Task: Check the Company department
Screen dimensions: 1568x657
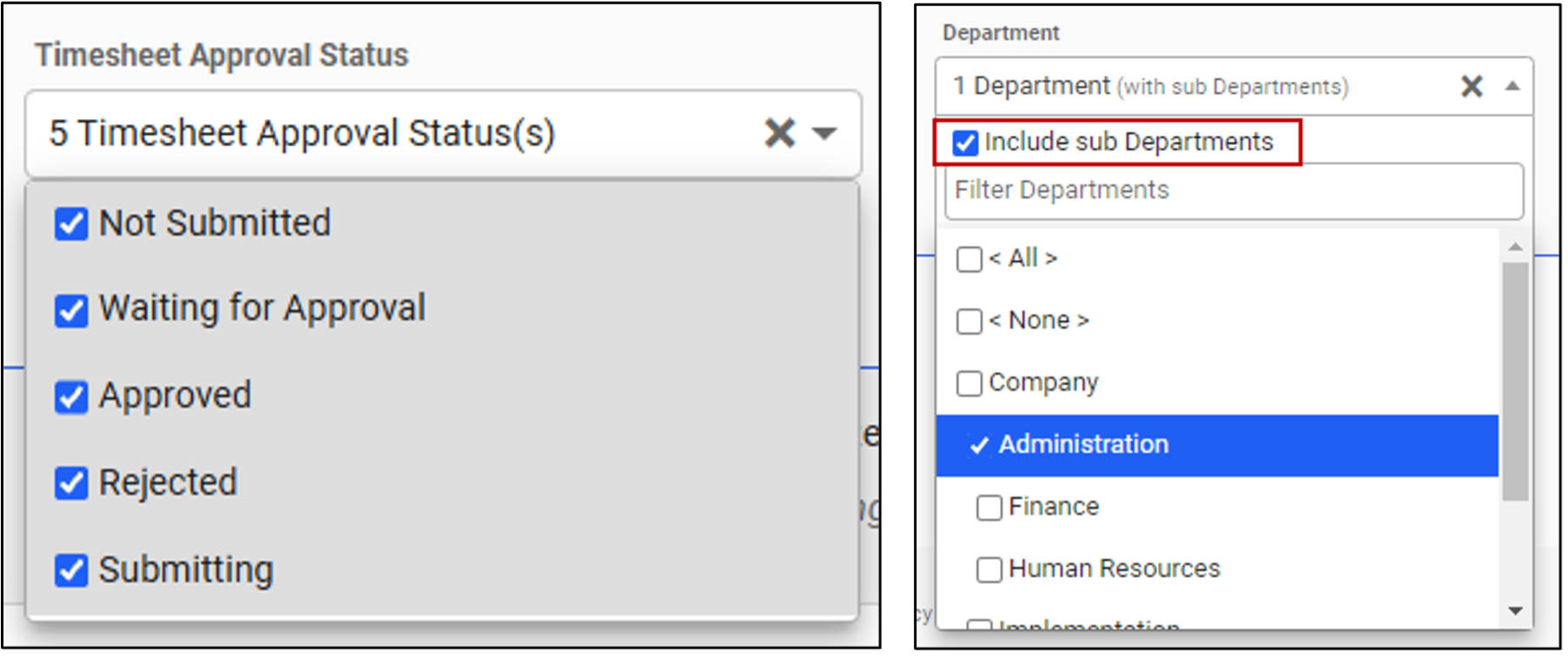Action: [969, 383]
